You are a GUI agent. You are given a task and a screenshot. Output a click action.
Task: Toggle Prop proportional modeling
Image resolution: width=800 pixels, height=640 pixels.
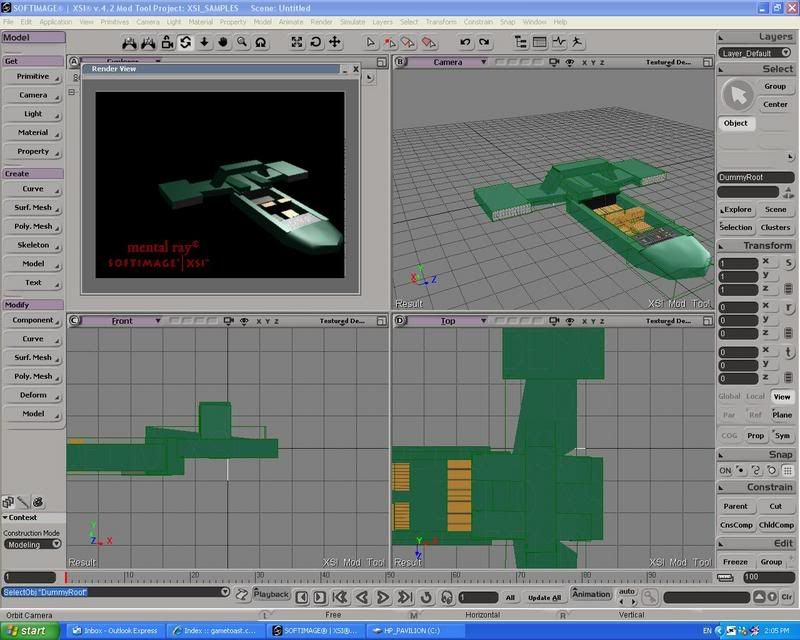pos(755,435)
